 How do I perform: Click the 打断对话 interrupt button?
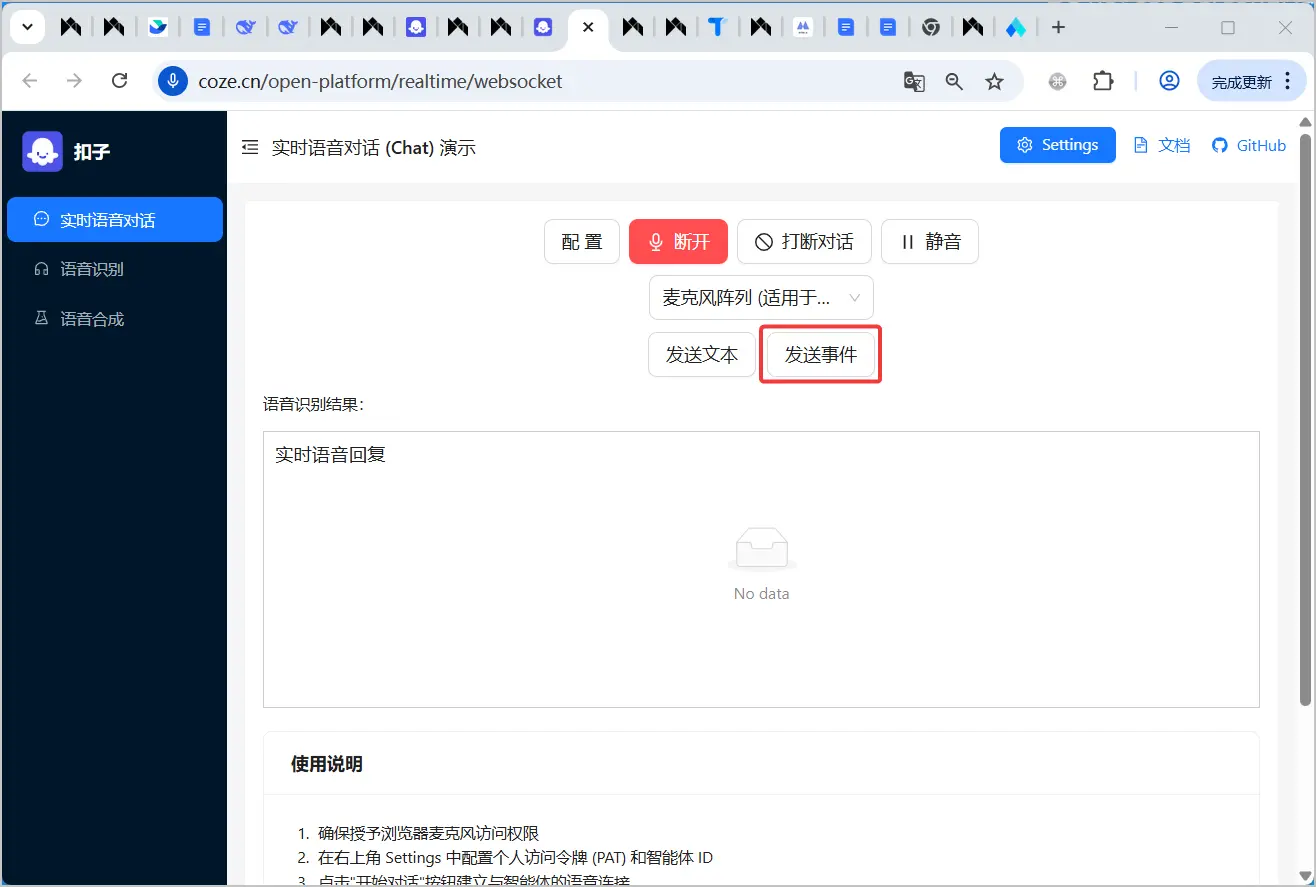point(804,241)
